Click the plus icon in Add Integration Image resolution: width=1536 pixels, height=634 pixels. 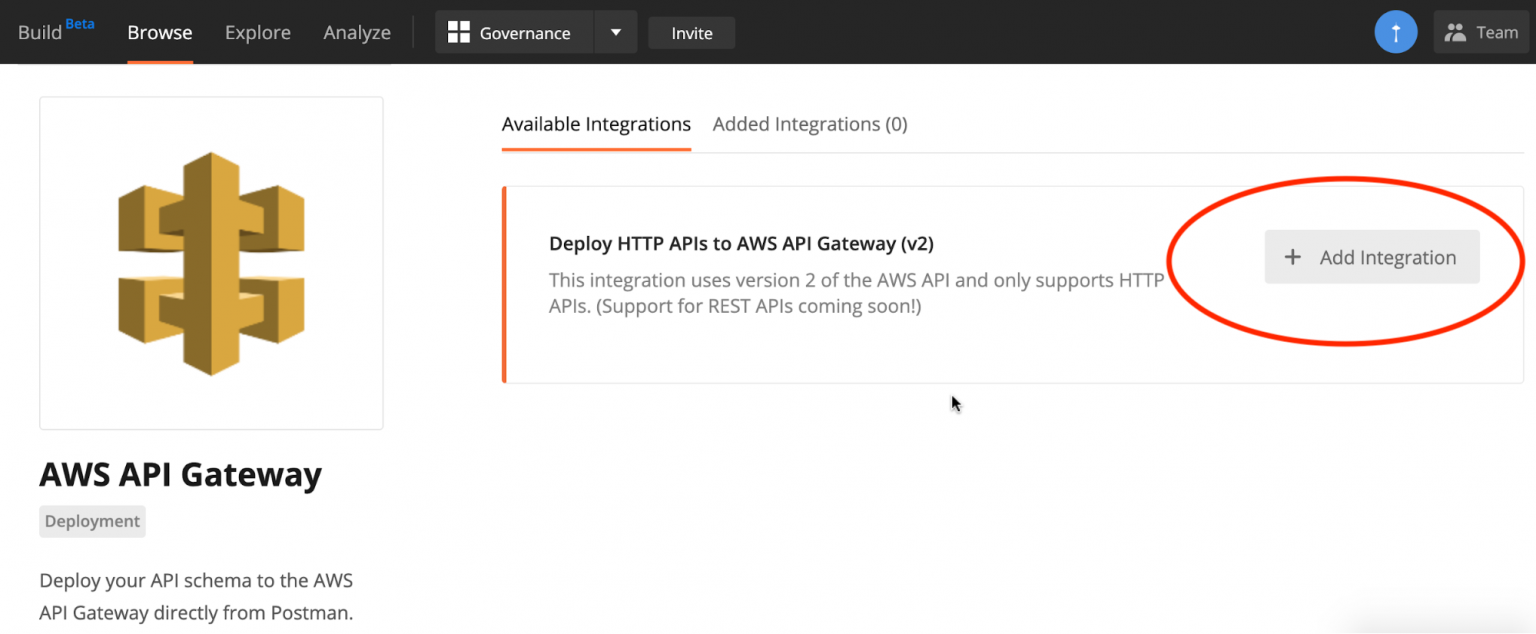[1293, 257]
